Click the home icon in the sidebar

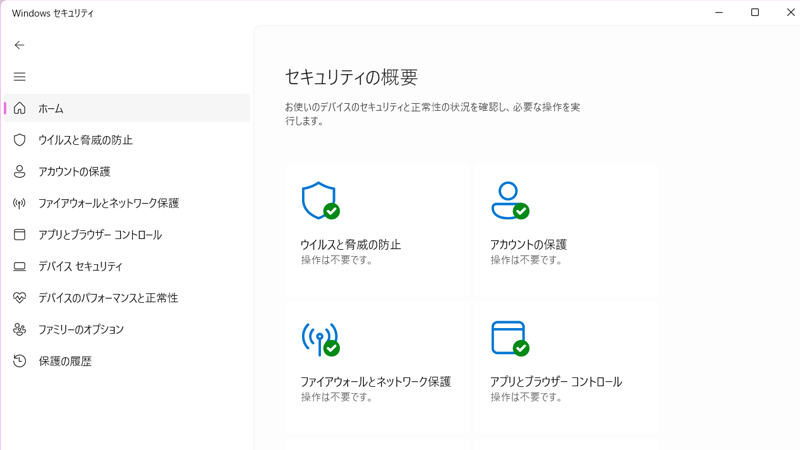(19, 108)
